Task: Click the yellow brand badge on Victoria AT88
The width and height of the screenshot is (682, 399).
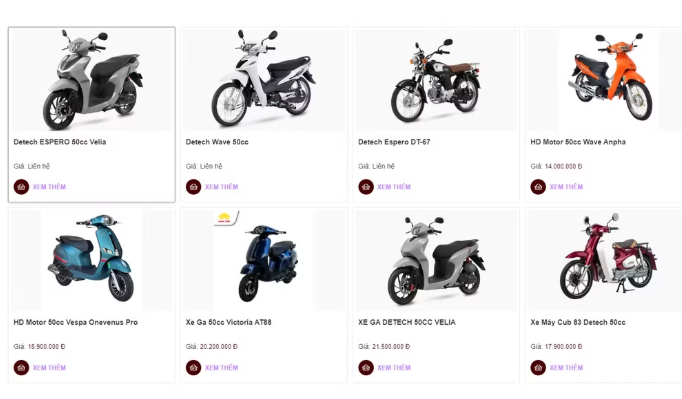Action: click(x=227, y=218)
